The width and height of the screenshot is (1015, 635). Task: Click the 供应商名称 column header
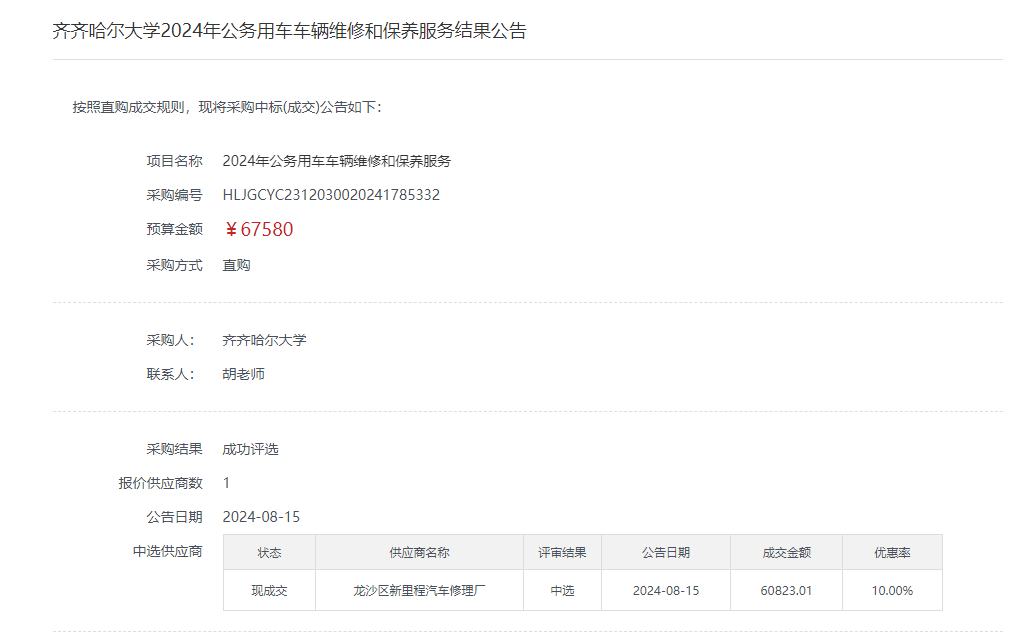click(x=419, y=552)
